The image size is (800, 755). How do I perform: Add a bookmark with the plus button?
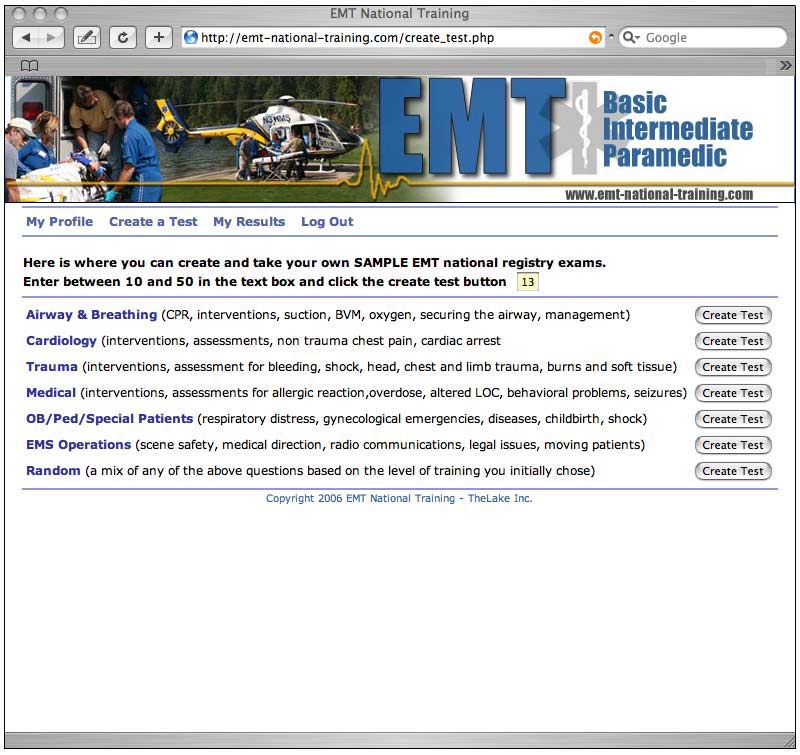[x=159, y=37]
